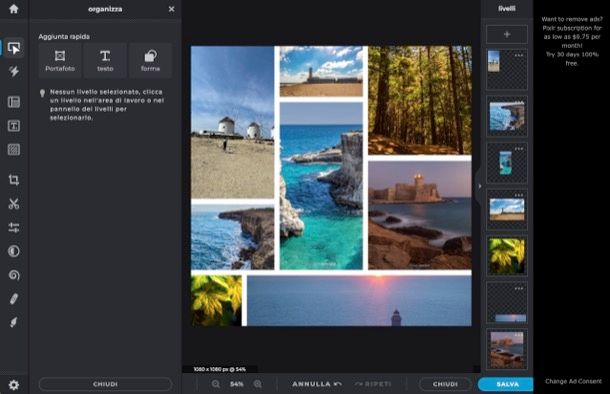Select the castle harbor layer thumbnail
This screenshot has height=394, width=610.
[507, 350]
